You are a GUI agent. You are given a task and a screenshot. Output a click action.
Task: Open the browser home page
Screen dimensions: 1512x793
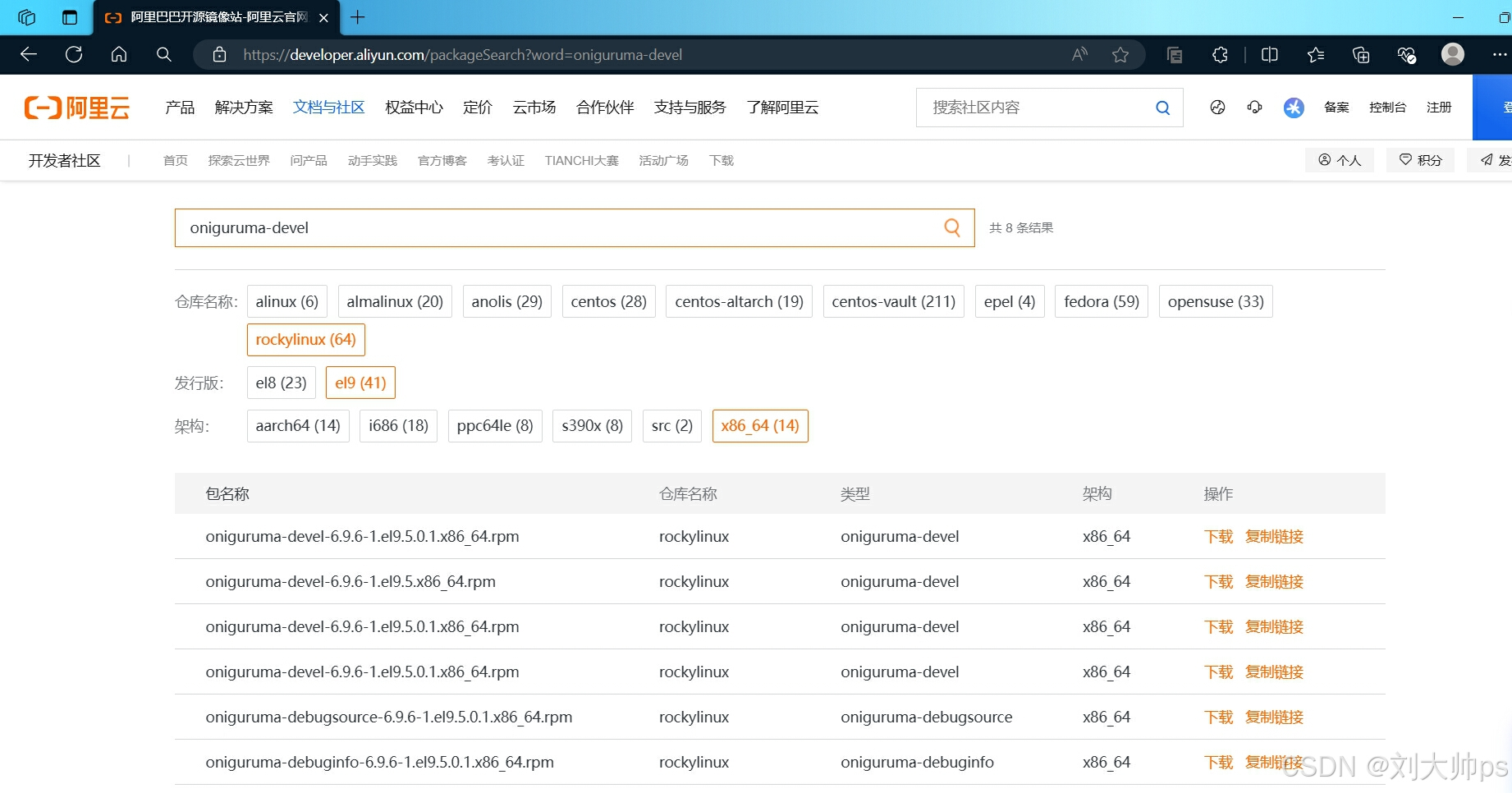[x=119, y=55]
